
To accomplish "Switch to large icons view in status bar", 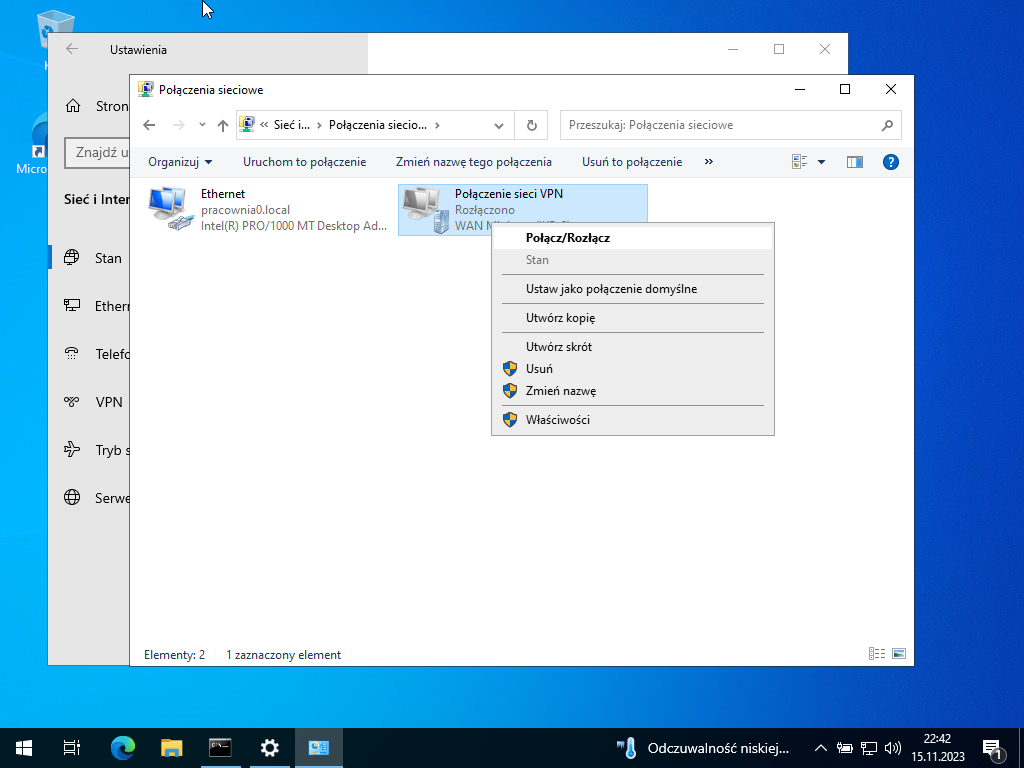I will click(x=899, y=654).
